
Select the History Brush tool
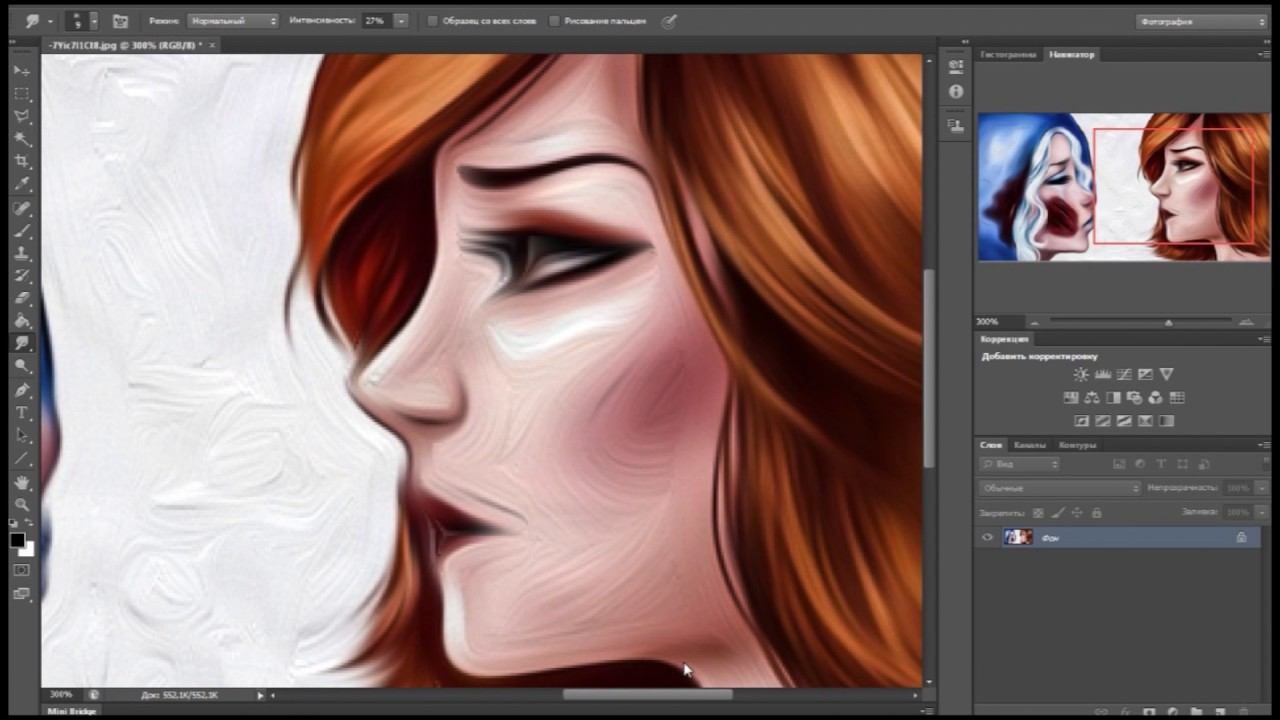pyautogui.click(x=22, y=276)
